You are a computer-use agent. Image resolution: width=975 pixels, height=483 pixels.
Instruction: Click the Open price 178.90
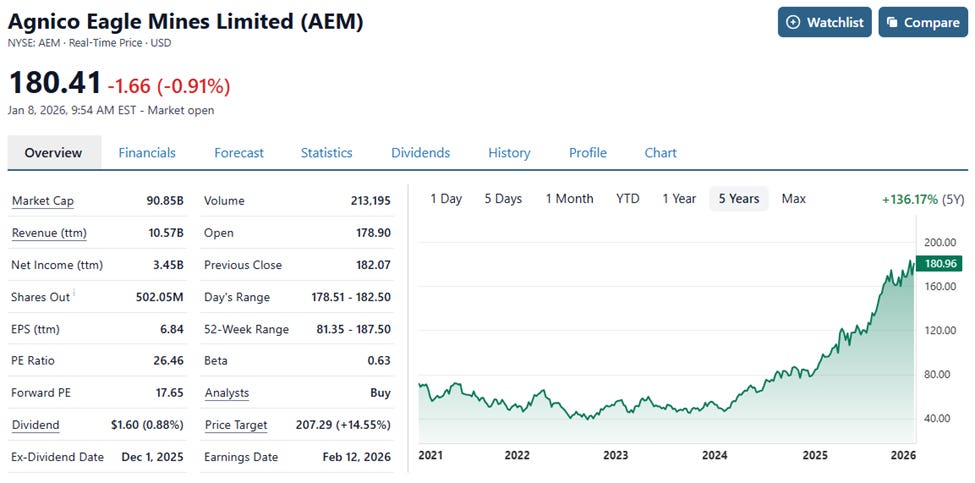373,233
